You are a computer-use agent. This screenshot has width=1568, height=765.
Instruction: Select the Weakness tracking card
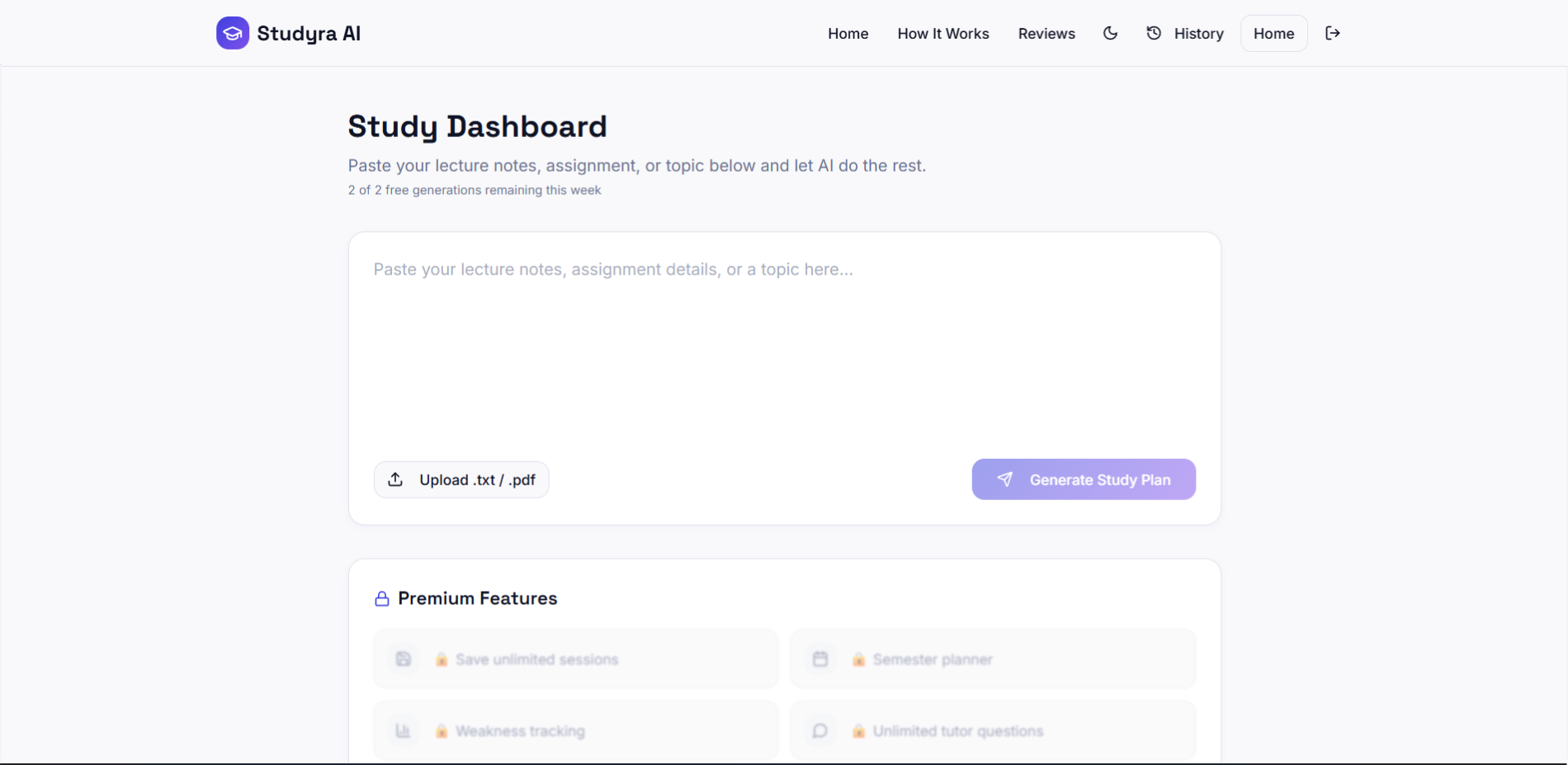[x=576, y=730]
